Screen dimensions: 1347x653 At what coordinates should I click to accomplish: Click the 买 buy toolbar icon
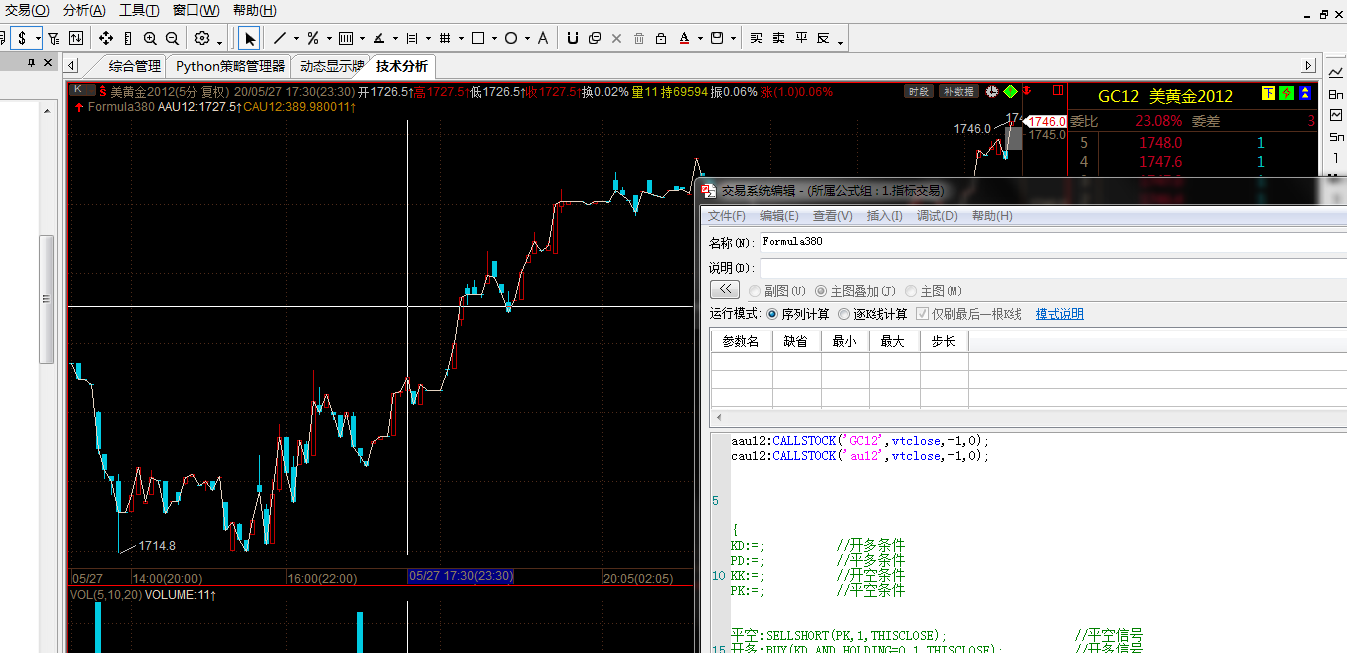click(x=756, y=38)
